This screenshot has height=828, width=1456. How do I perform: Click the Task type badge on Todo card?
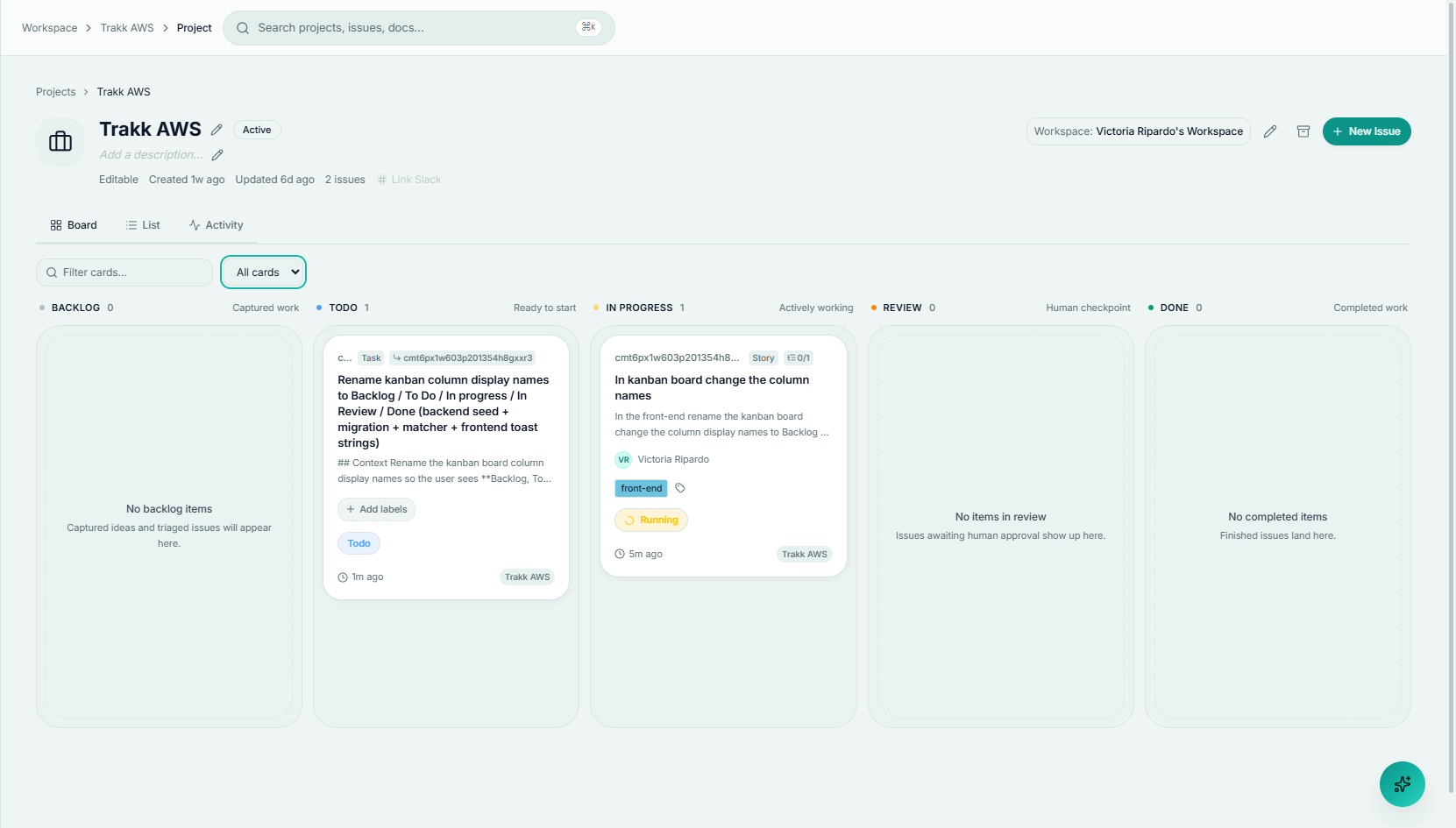coord(371,357)
